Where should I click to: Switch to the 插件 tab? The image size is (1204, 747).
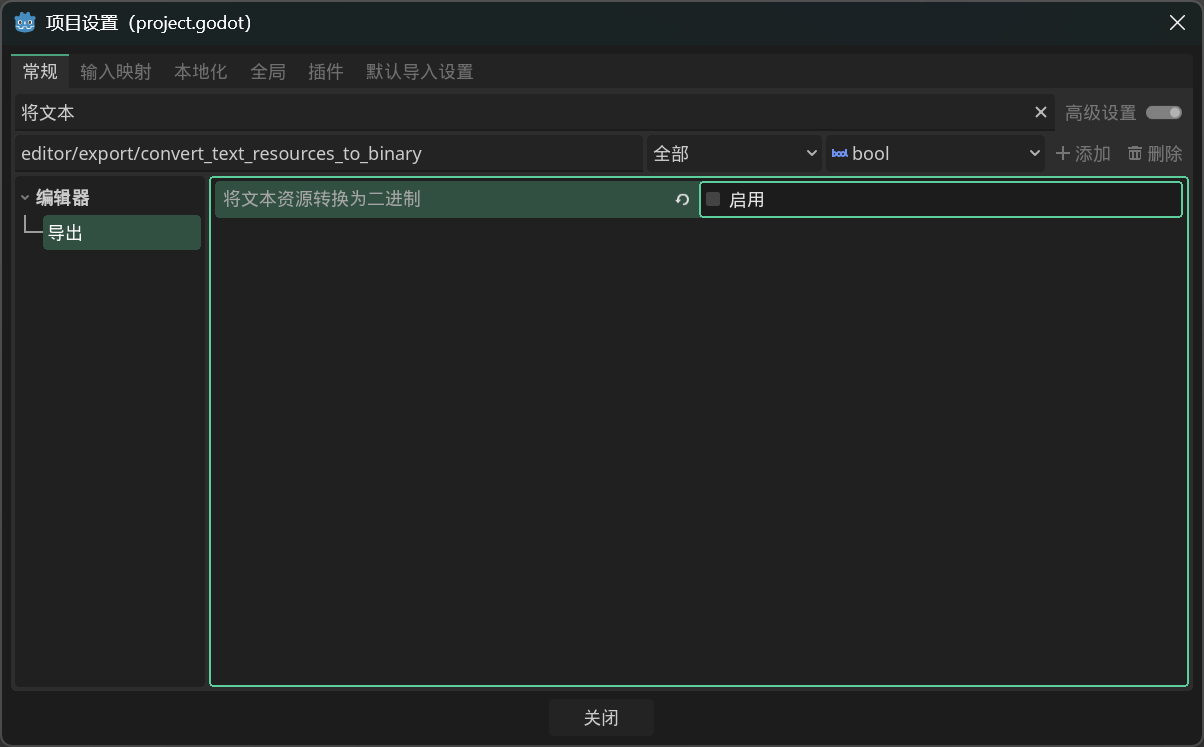pyautogui.click(x=326, y=72)
